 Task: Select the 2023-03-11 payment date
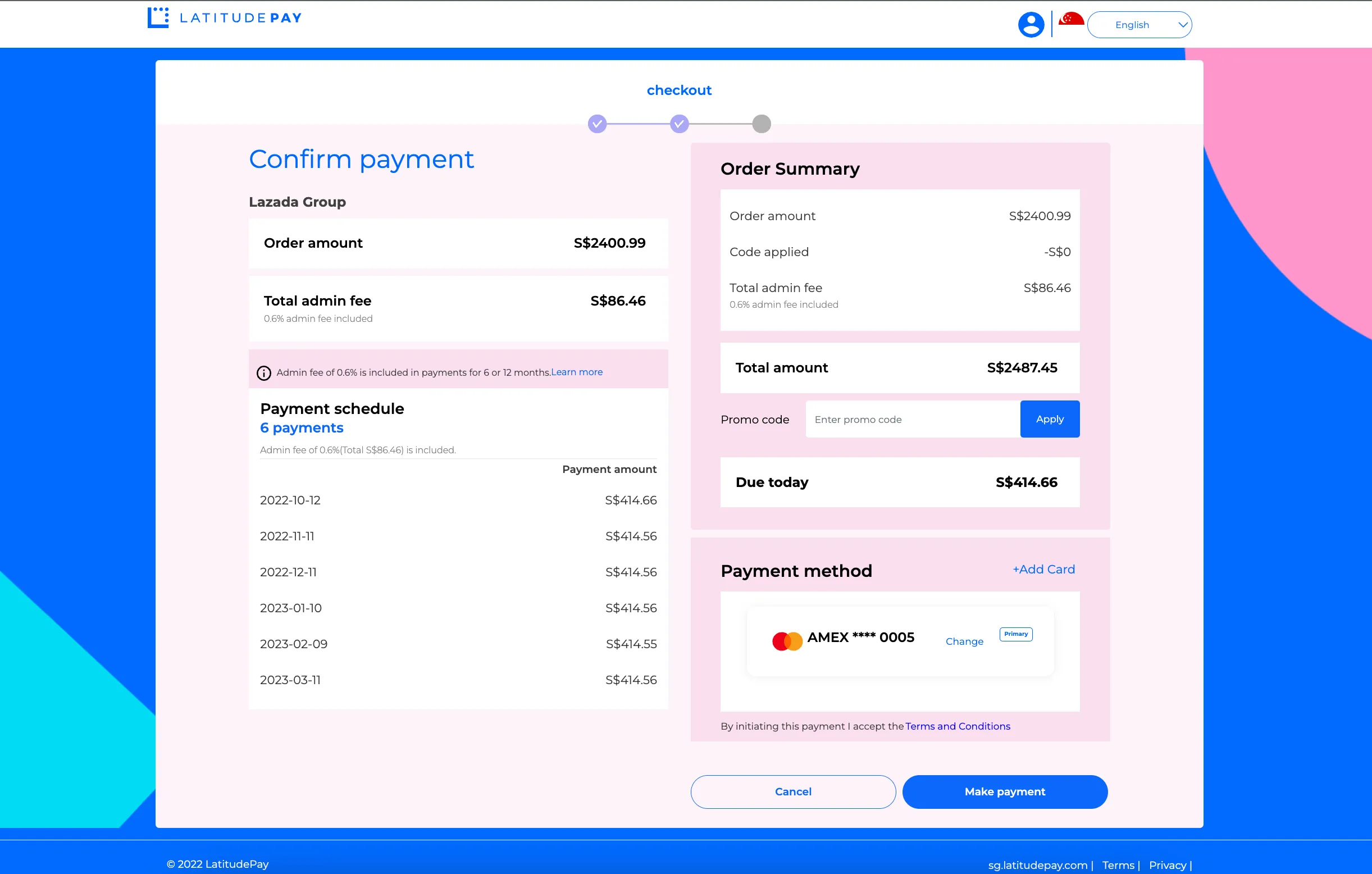(290, 680)
